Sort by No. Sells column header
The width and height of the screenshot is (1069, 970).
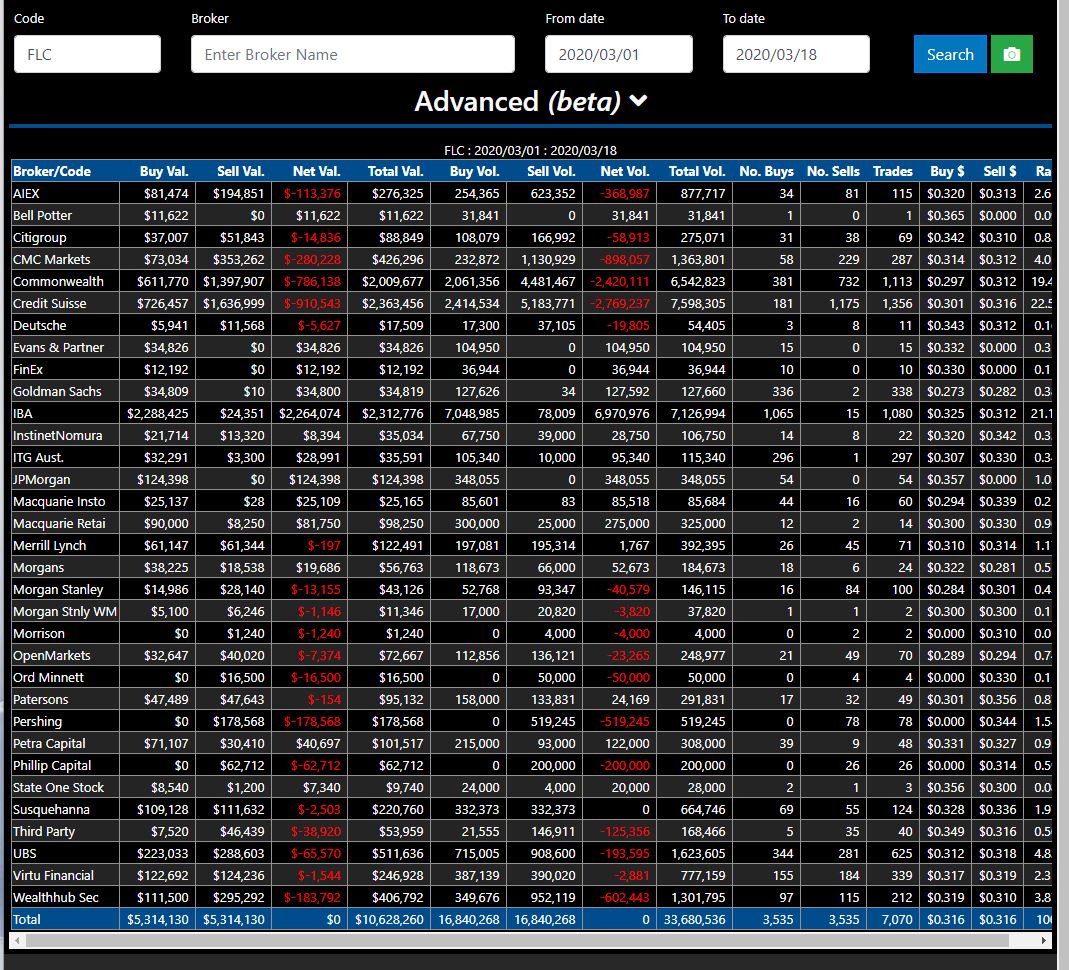pyautogui.click(x=833, y=171)
